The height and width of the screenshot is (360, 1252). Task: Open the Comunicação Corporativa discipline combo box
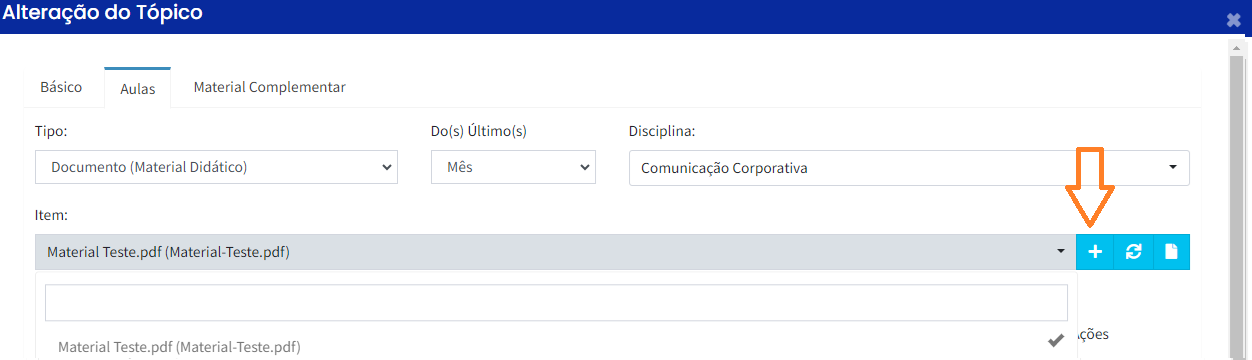coord(909,168)
